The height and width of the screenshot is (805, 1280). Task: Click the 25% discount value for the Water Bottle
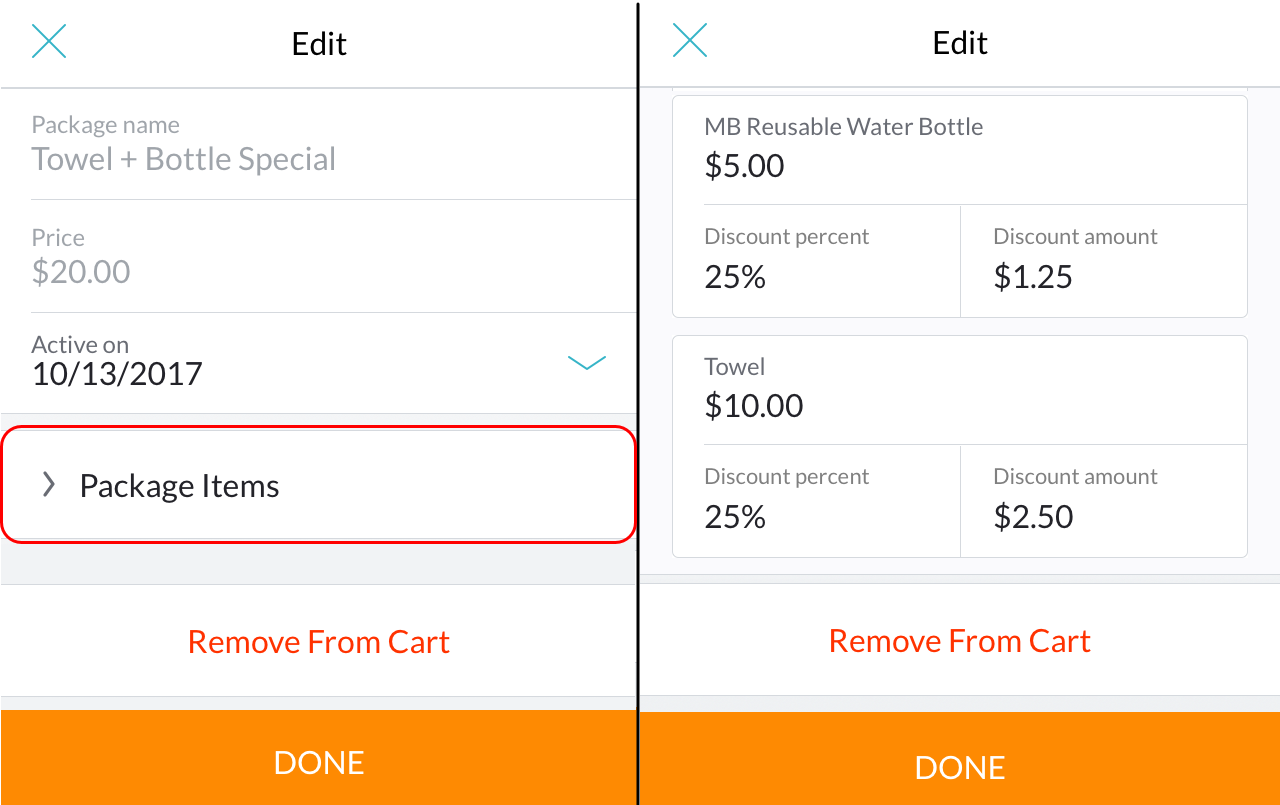[x=735, y=277]
